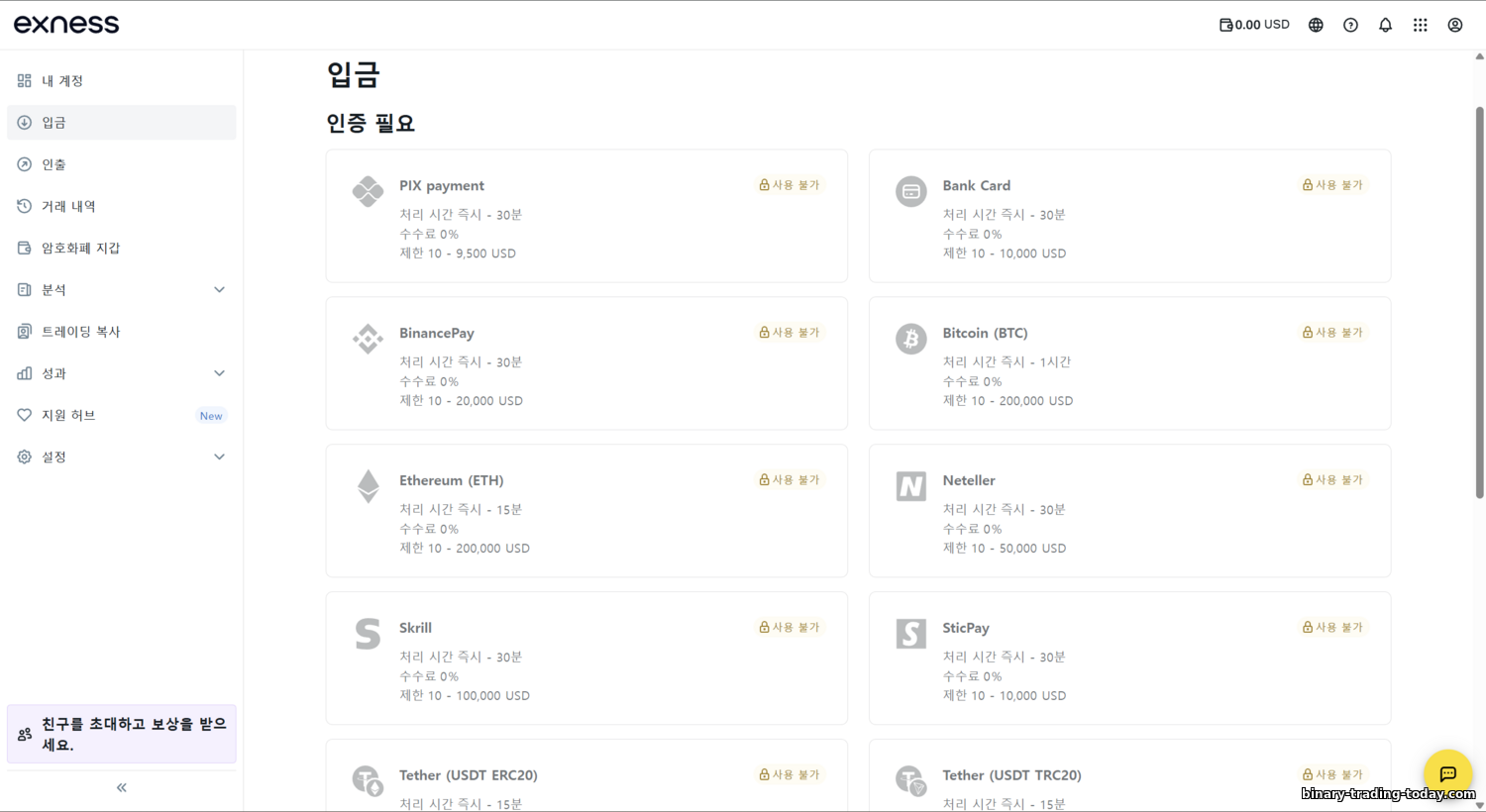Screen dimensions: 1486x812
Task: Expand the 분석 menu chevron
Action: 220,290
